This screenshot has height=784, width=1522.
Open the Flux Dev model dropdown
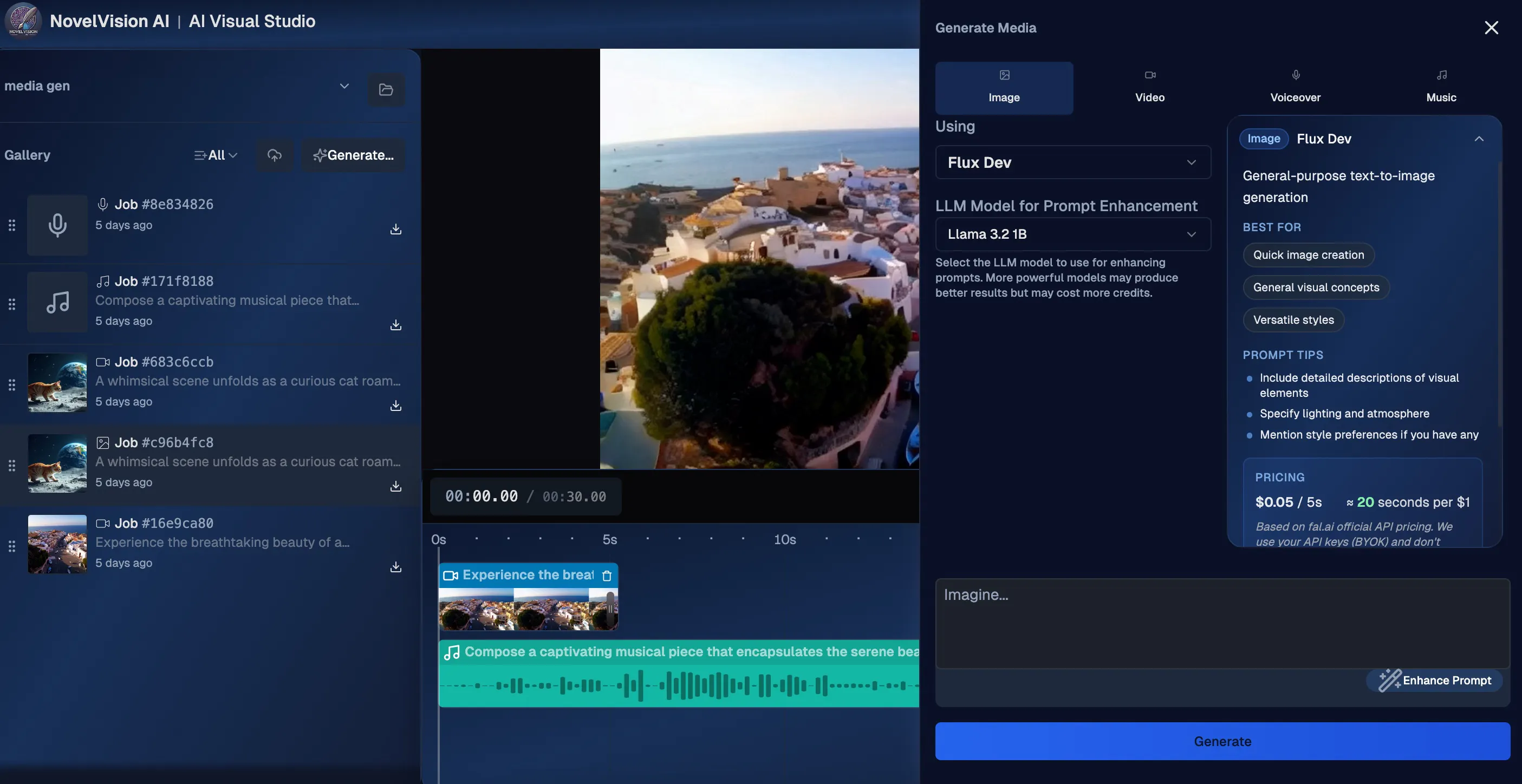pos(1073,162)
